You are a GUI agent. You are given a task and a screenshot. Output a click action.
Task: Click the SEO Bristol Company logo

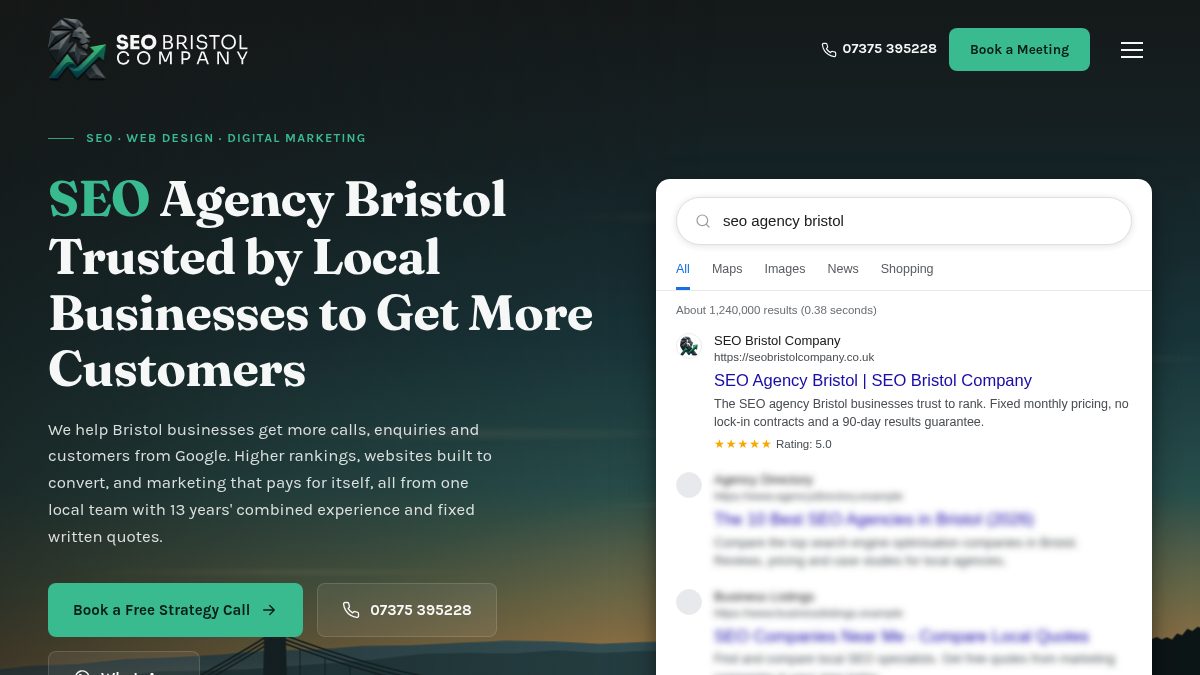pos(148,49)
